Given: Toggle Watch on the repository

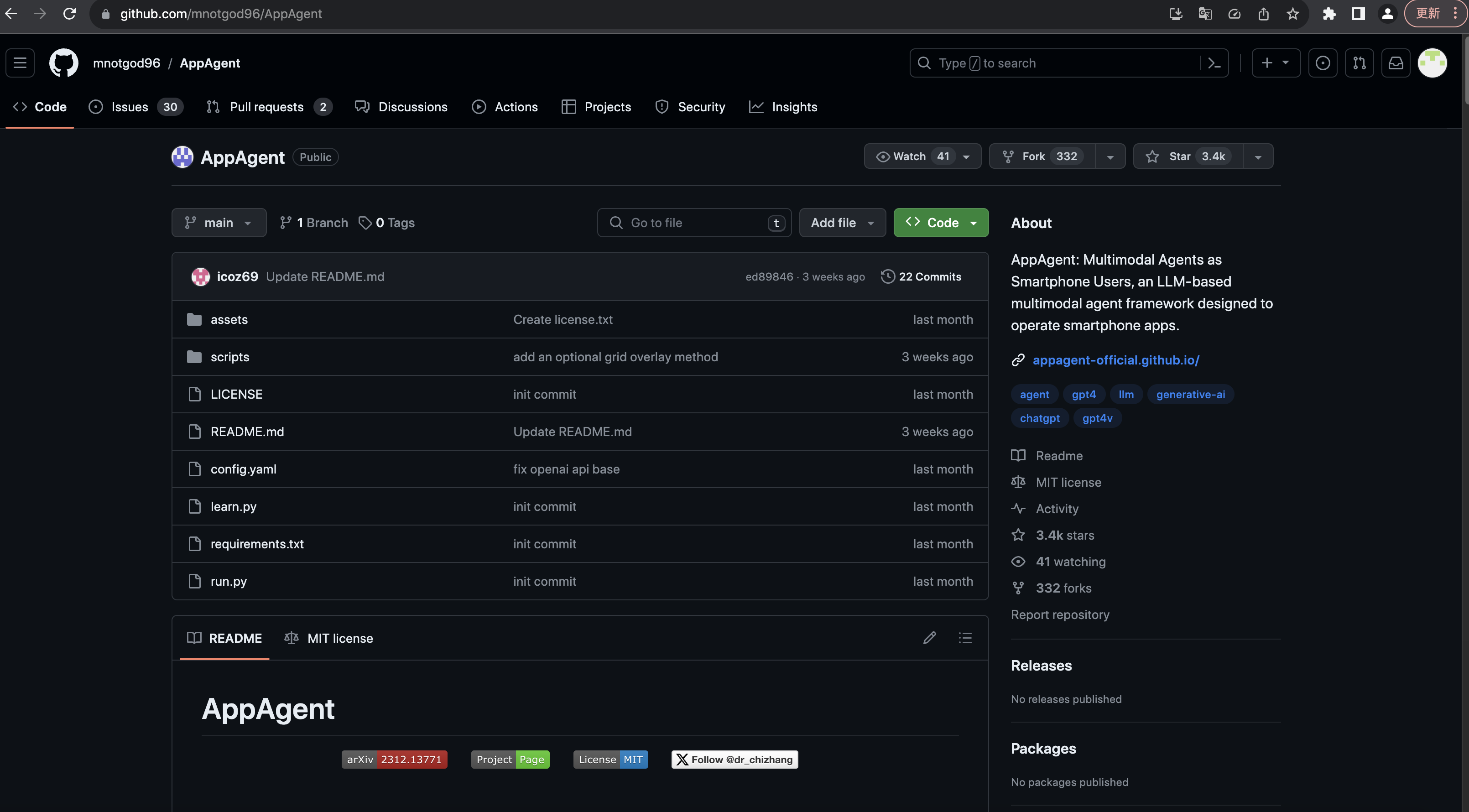Looking at the screenshot, I should click(910, 156).
